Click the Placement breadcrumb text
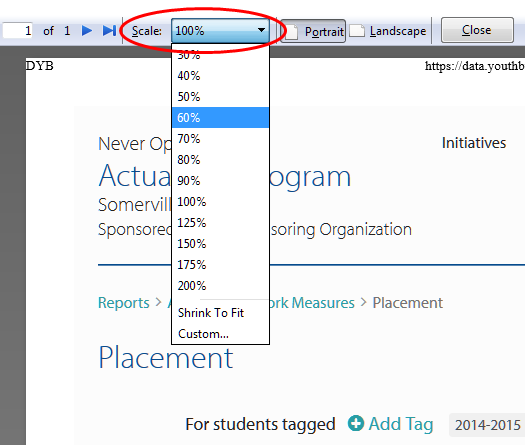525x445 pixels. tap(407, 303)
